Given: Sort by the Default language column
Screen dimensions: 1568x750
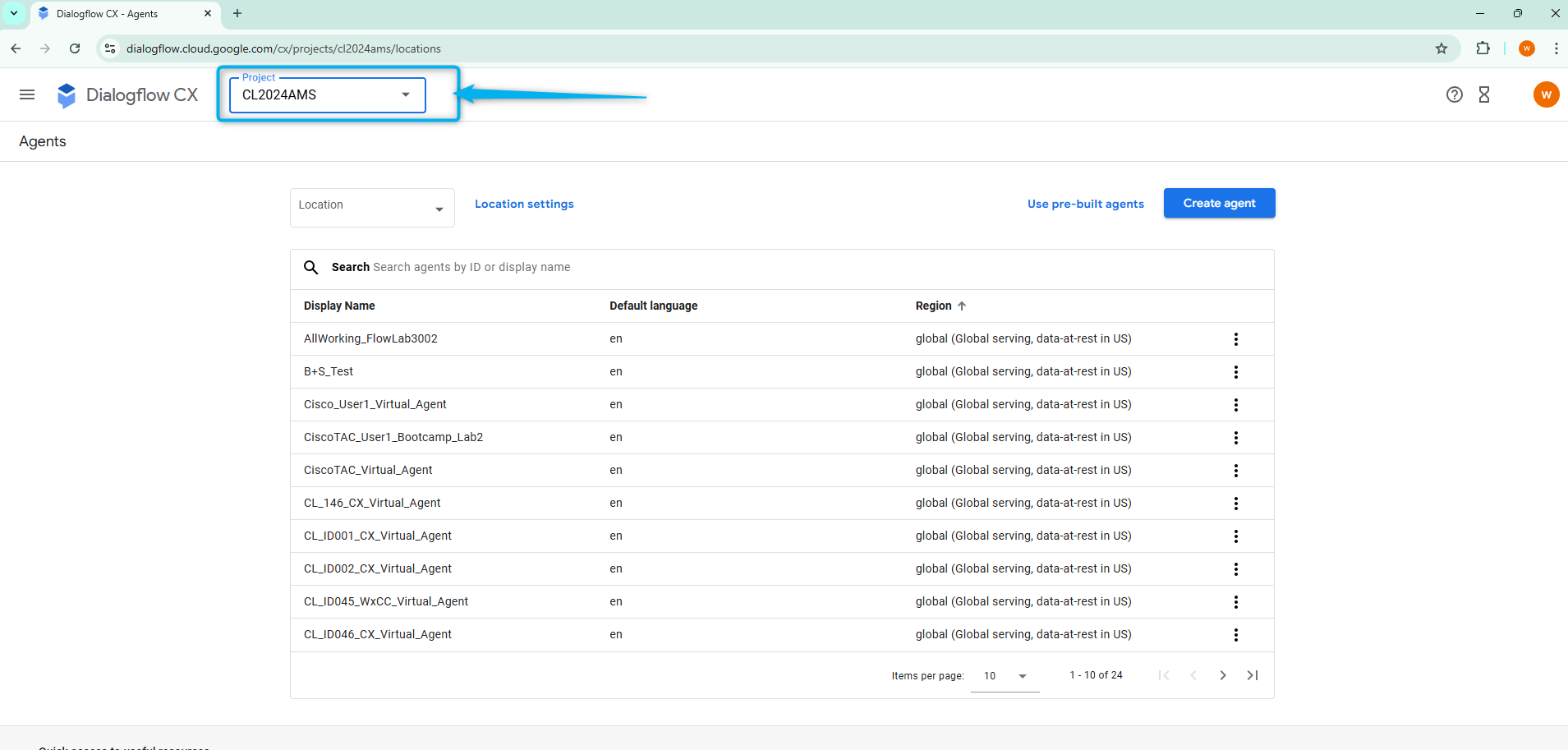Looking at the screenshot, I should [x=653, y=306].
